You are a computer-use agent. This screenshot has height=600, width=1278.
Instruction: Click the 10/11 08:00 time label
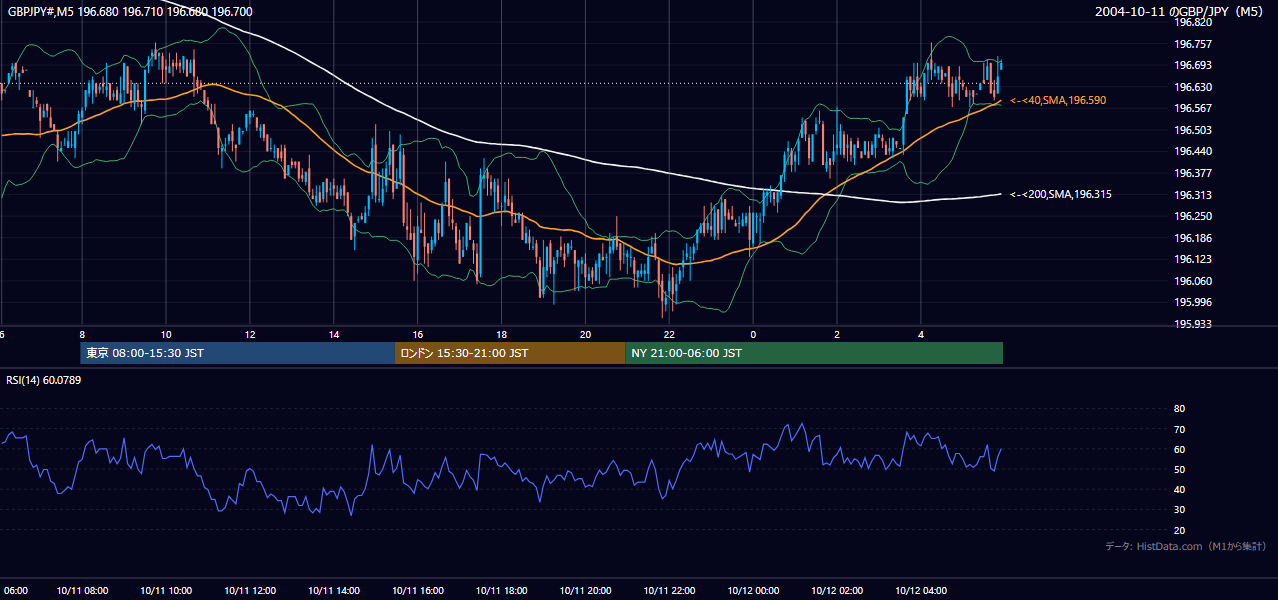[82, 590]
